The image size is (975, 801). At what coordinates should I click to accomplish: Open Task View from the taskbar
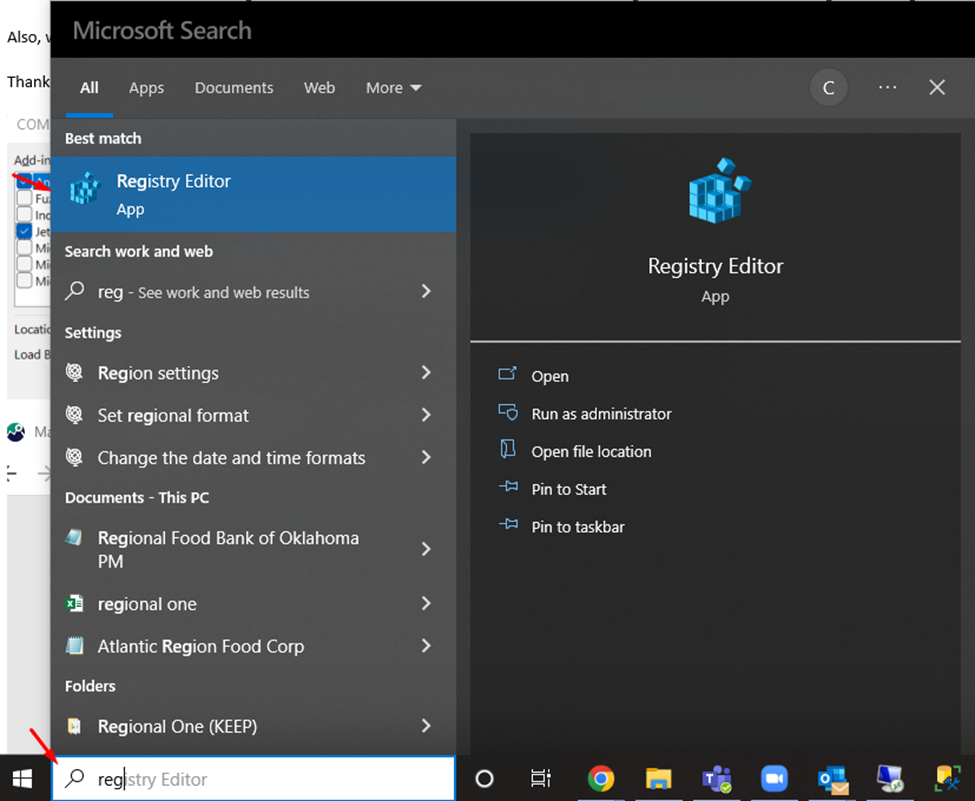click(540, 779)
